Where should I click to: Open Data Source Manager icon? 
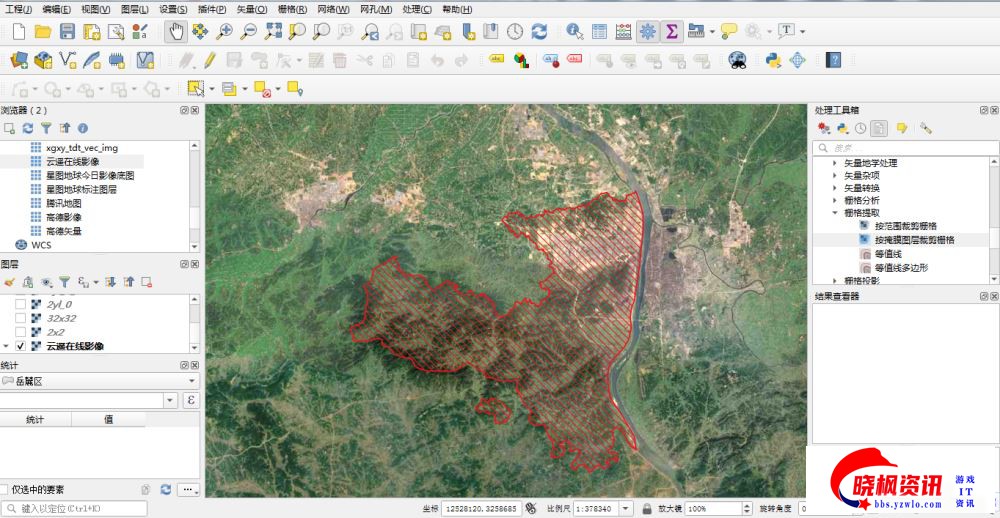coord(19,61)
